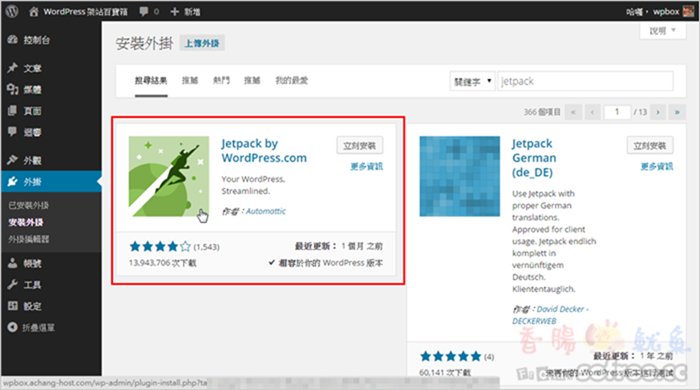Click the current page number field
This screenshot has height=390, width=700.
click(617, 112)
